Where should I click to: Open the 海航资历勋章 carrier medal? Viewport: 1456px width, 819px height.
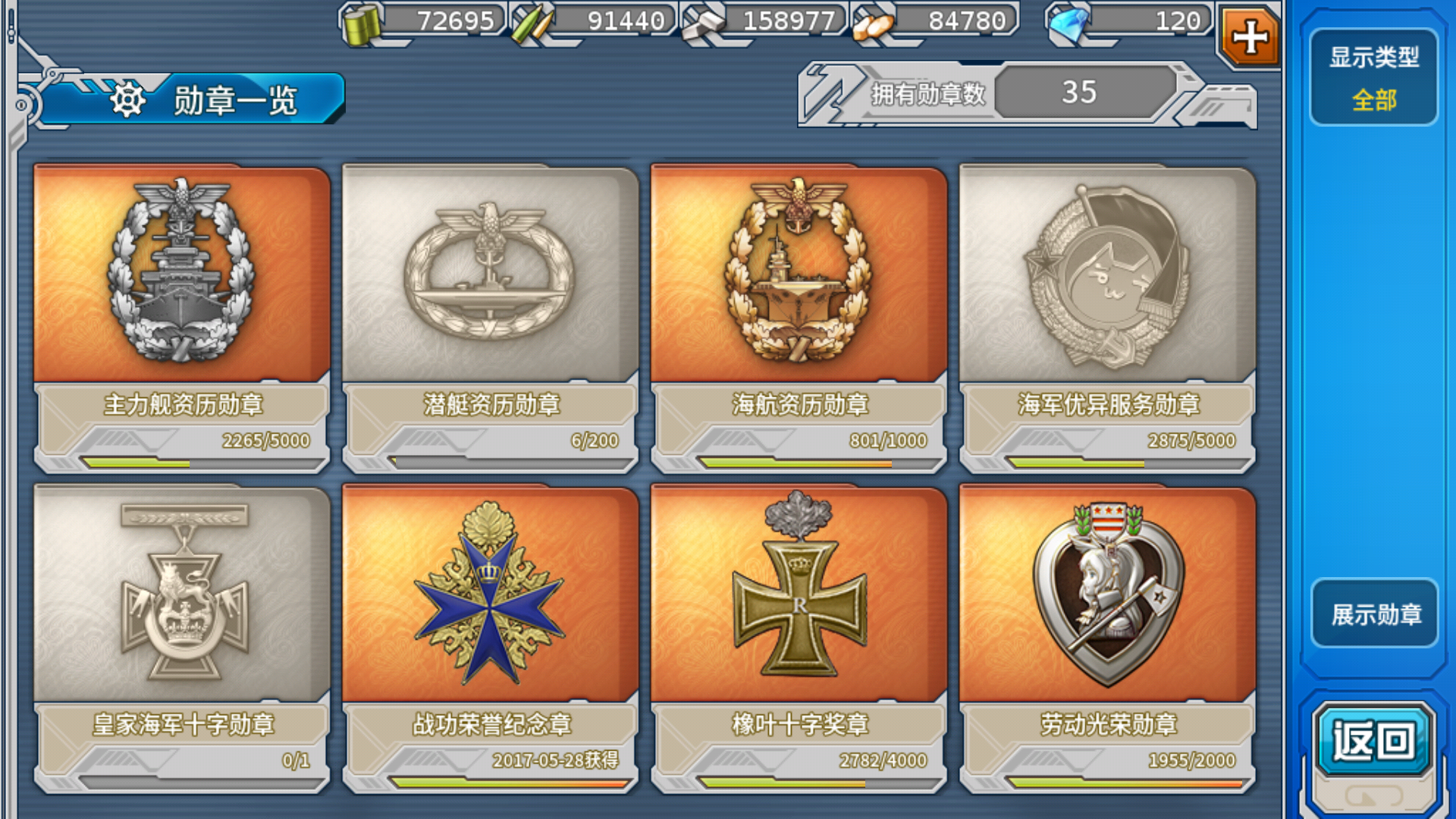tap(799, 318)
